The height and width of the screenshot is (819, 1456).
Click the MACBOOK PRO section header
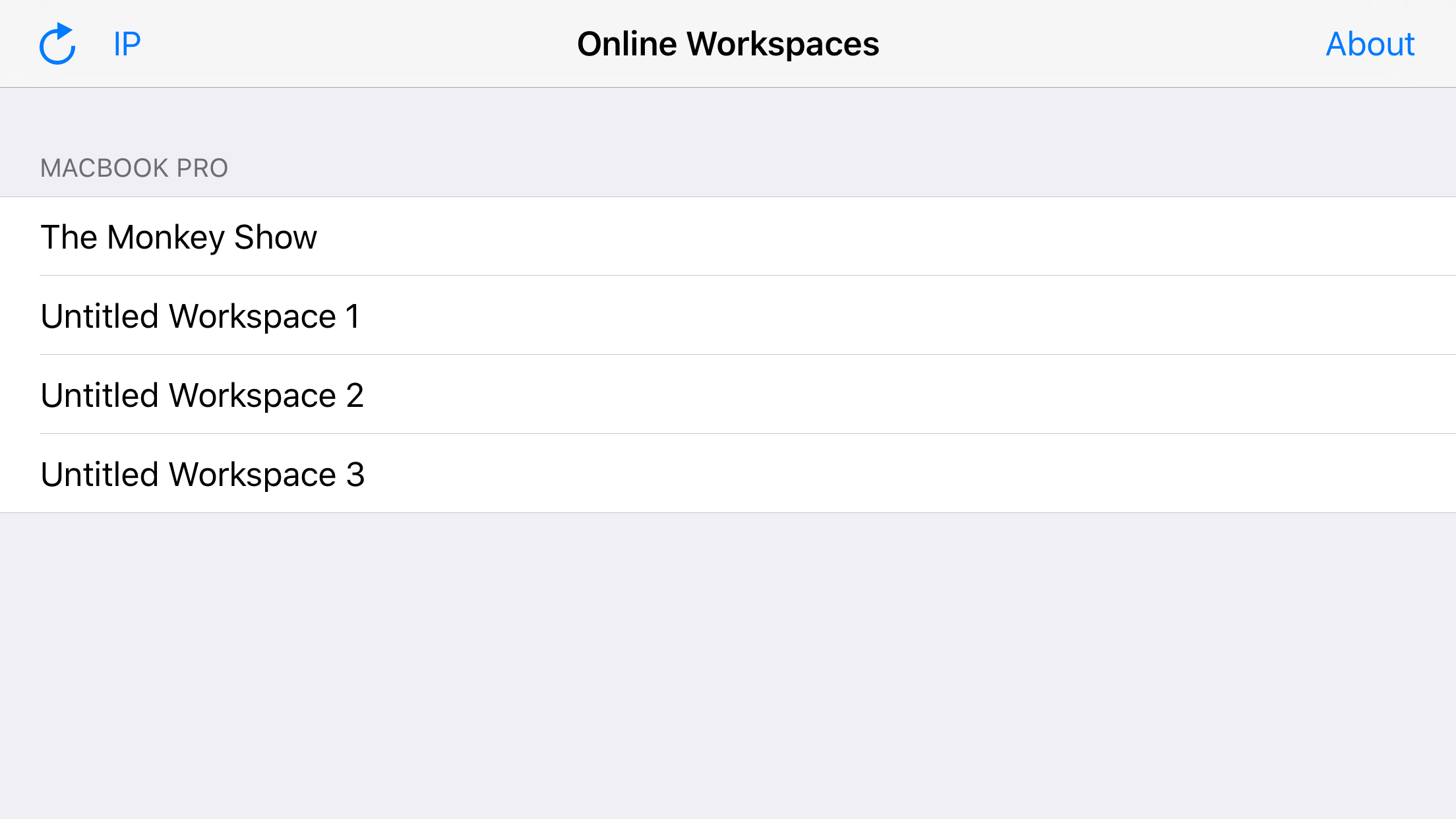point(134,168)
